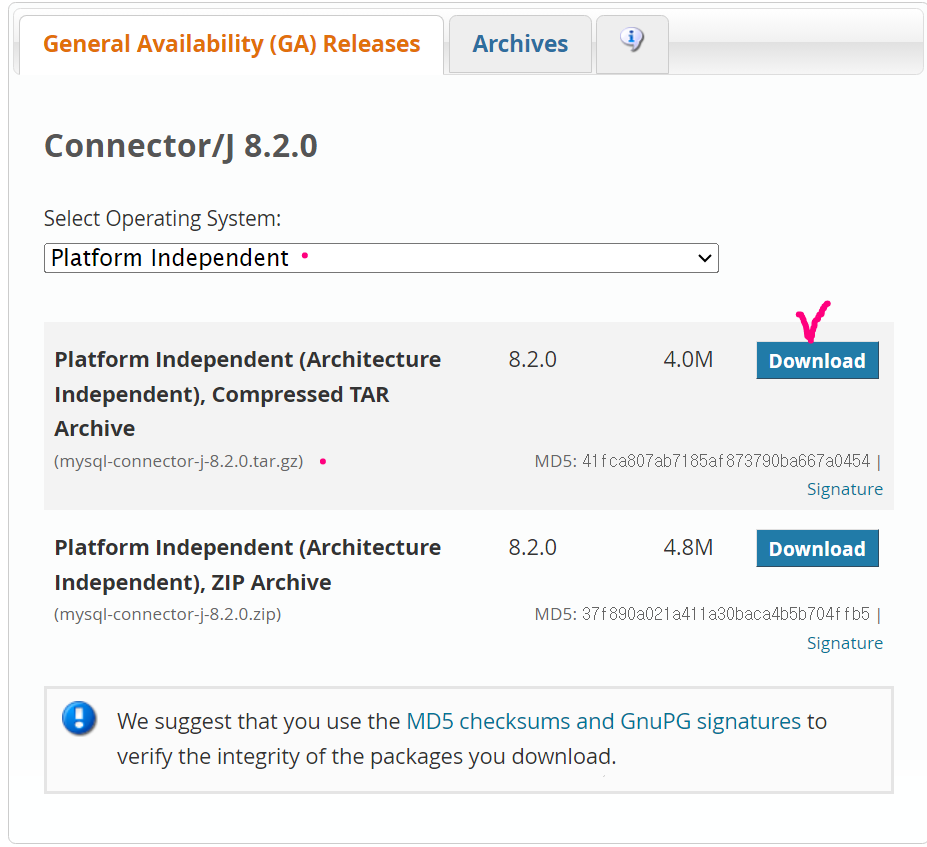Download the ZIP Archive package

click(x=818, y=549)
